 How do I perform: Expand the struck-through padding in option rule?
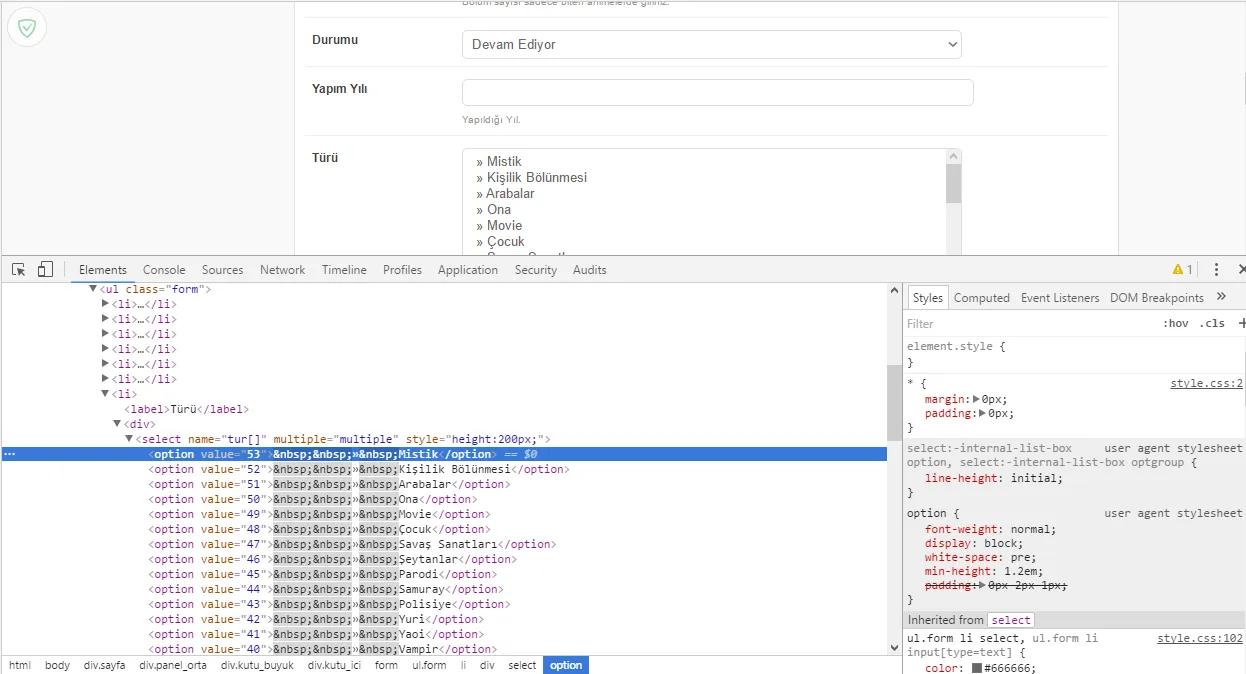984,585
